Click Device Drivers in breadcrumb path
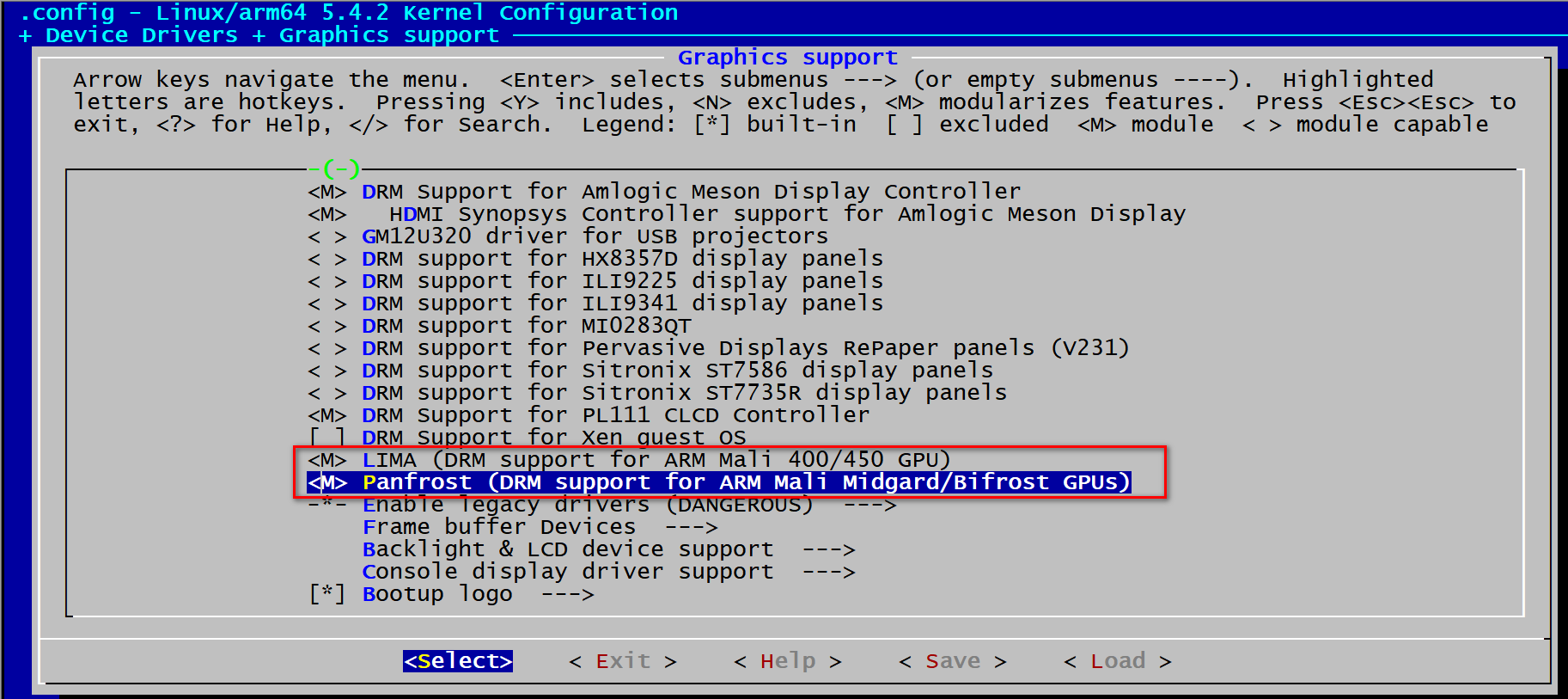 click(142, 35)
